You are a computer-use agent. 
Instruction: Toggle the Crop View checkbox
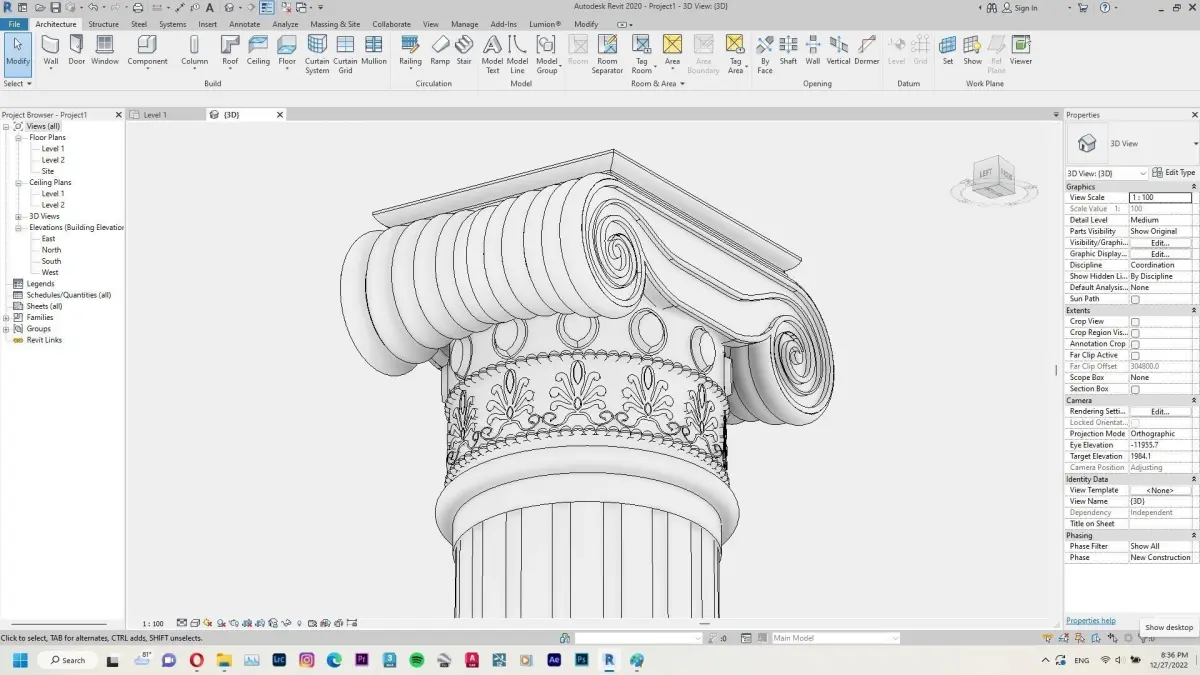click(x=1135, y=322)
